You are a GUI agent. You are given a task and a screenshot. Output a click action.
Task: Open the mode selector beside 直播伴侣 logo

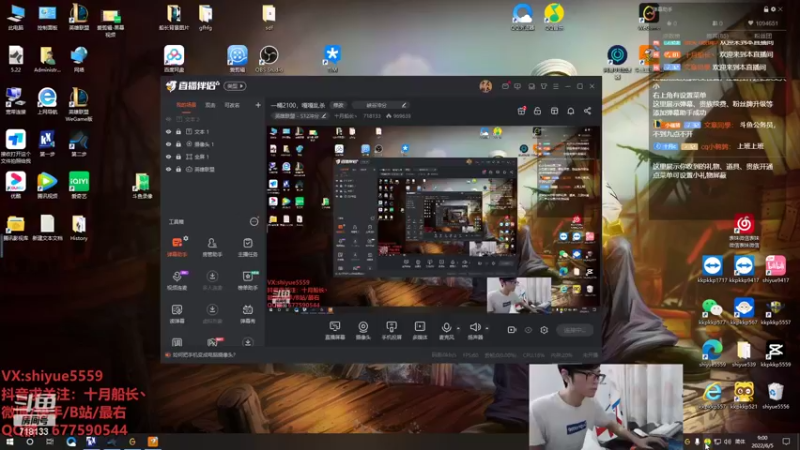[x=236, y=86]
